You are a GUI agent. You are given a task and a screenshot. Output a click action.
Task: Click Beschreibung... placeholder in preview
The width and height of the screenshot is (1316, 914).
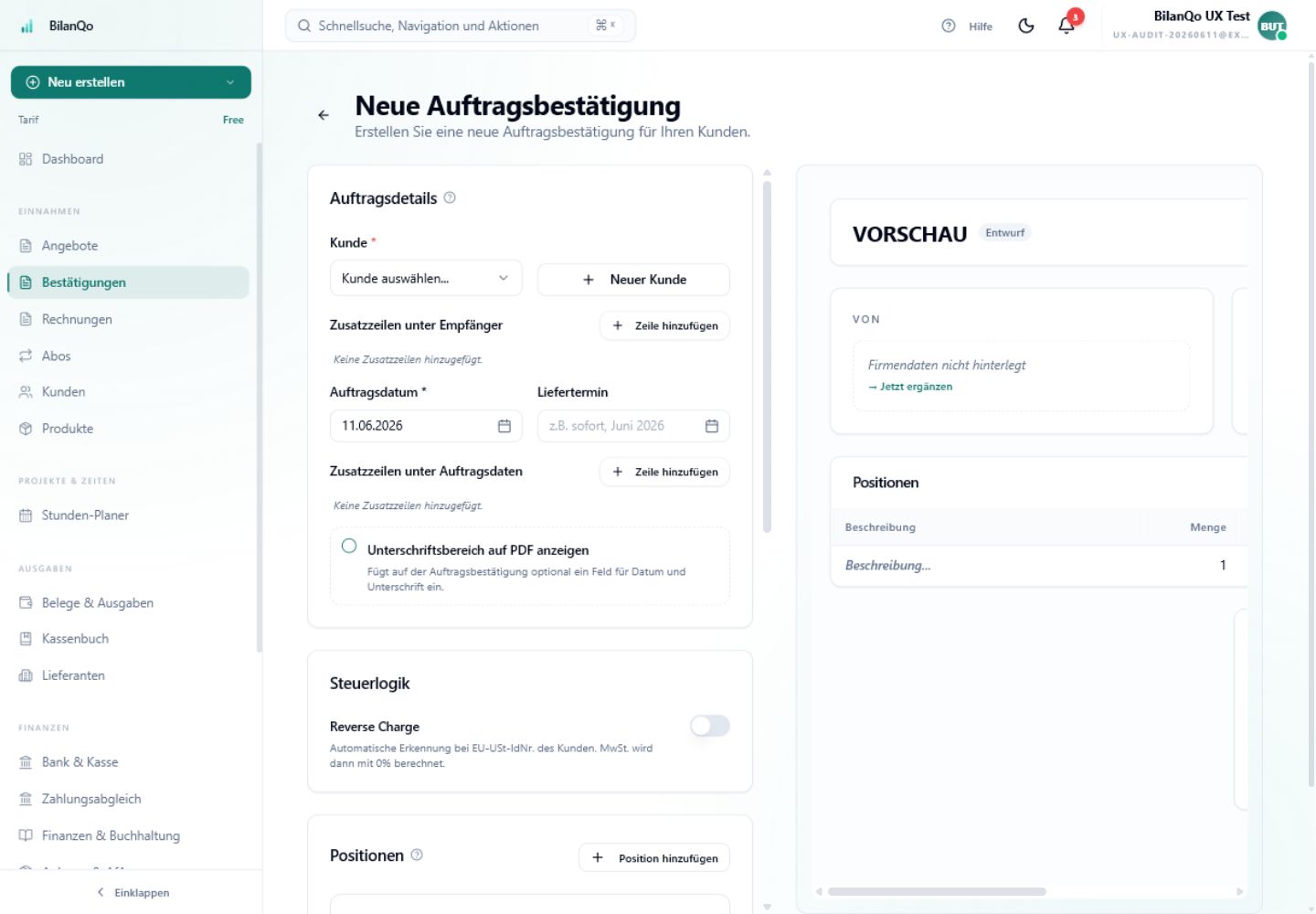[x=887, y=566]
